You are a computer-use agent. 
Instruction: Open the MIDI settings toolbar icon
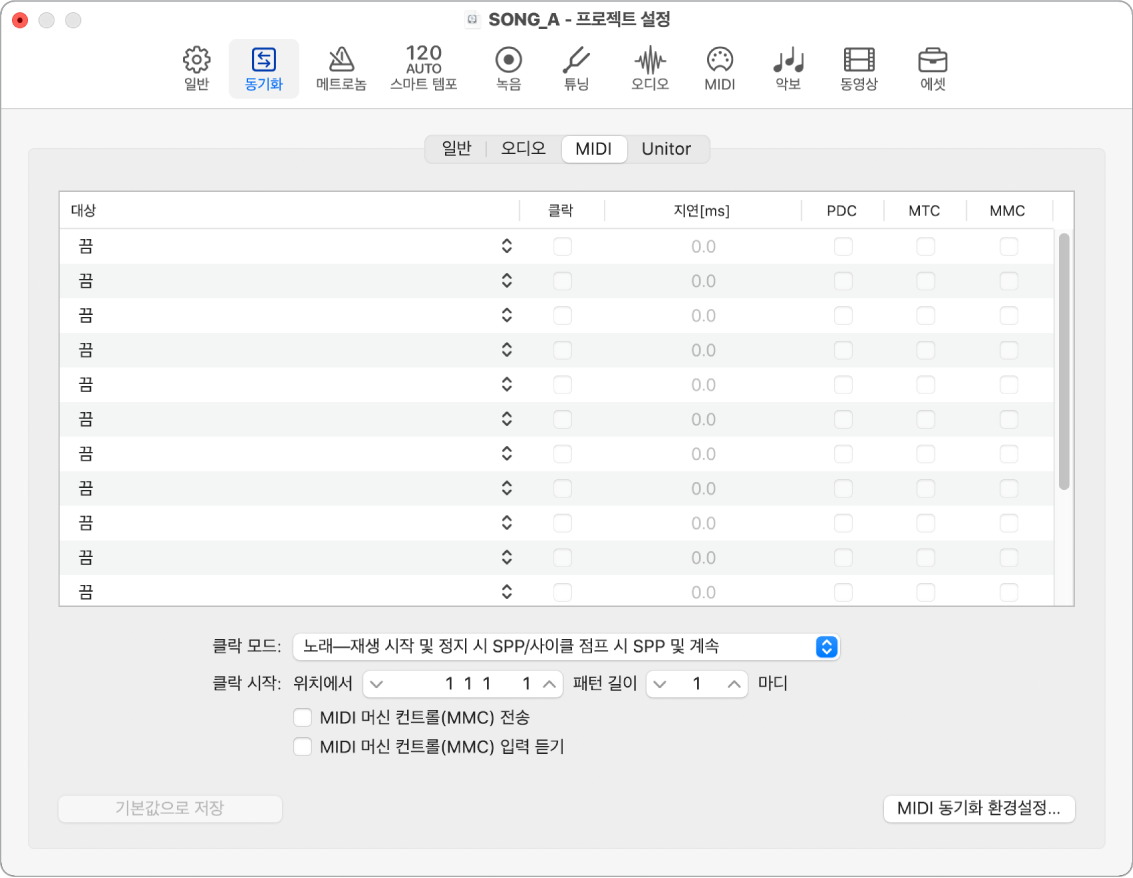(720, 69)
